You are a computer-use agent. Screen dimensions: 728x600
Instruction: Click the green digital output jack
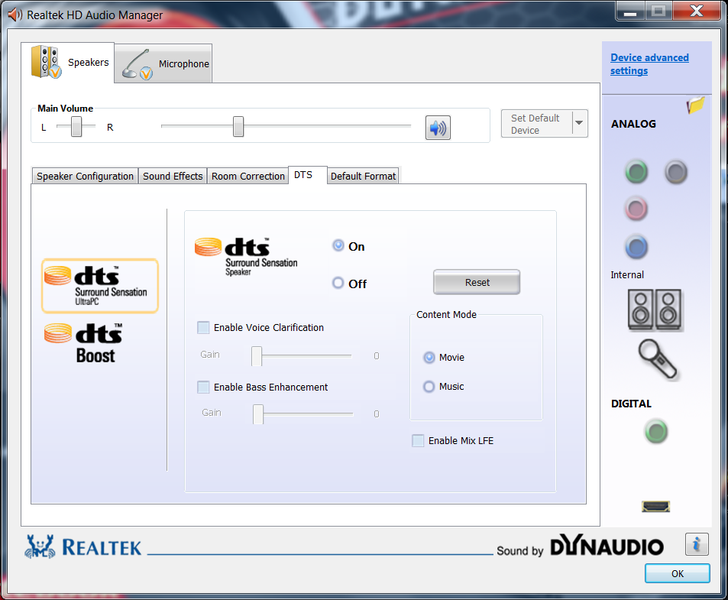click(x=656, y=431)
